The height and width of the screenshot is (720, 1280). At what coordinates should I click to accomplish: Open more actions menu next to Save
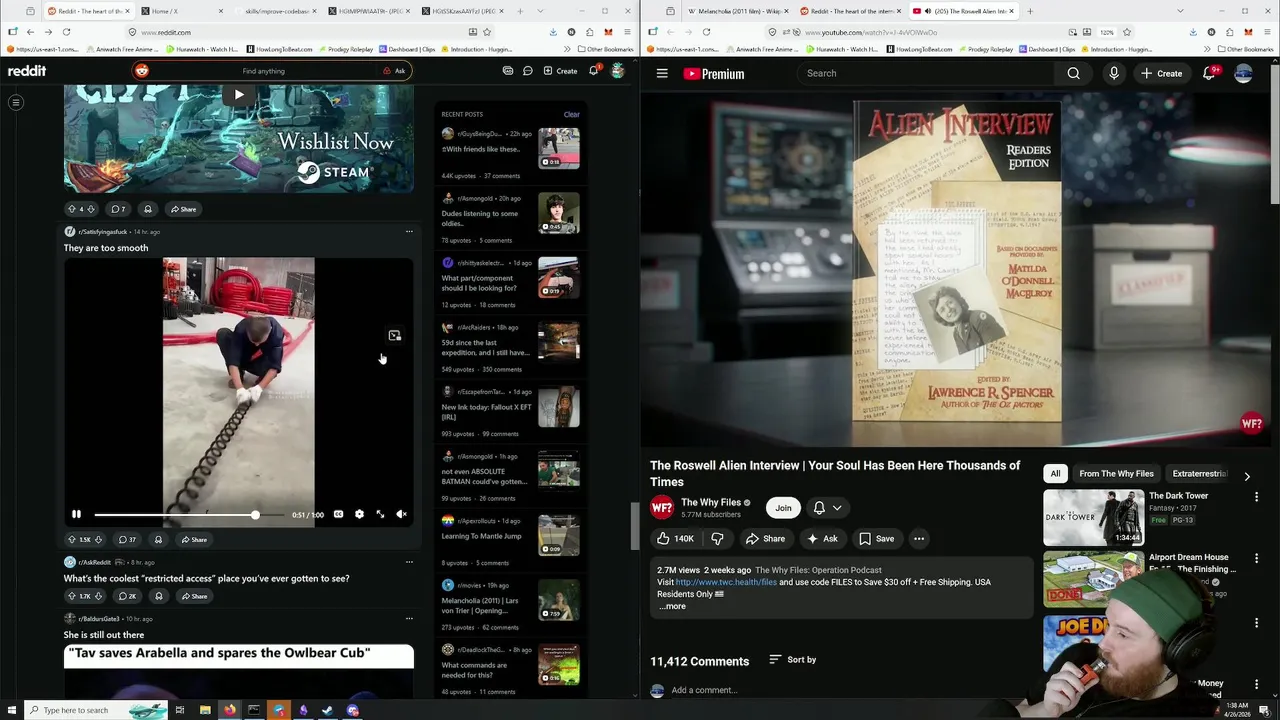click(x=919, y=539)
